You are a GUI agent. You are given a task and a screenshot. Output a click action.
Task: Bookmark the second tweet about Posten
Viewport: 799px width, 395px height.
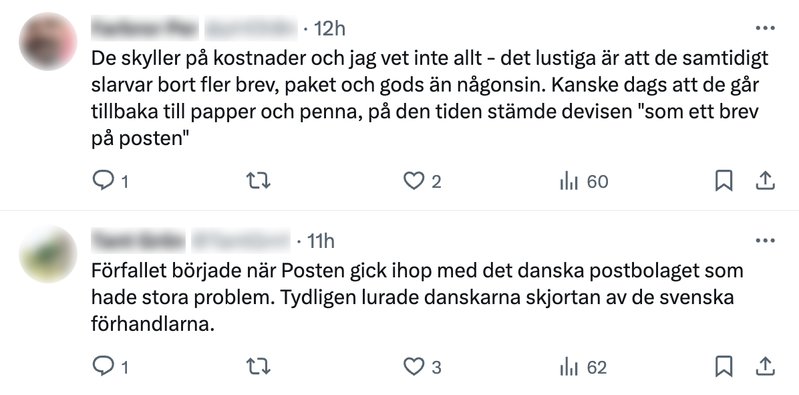click(x=724, y=366)
